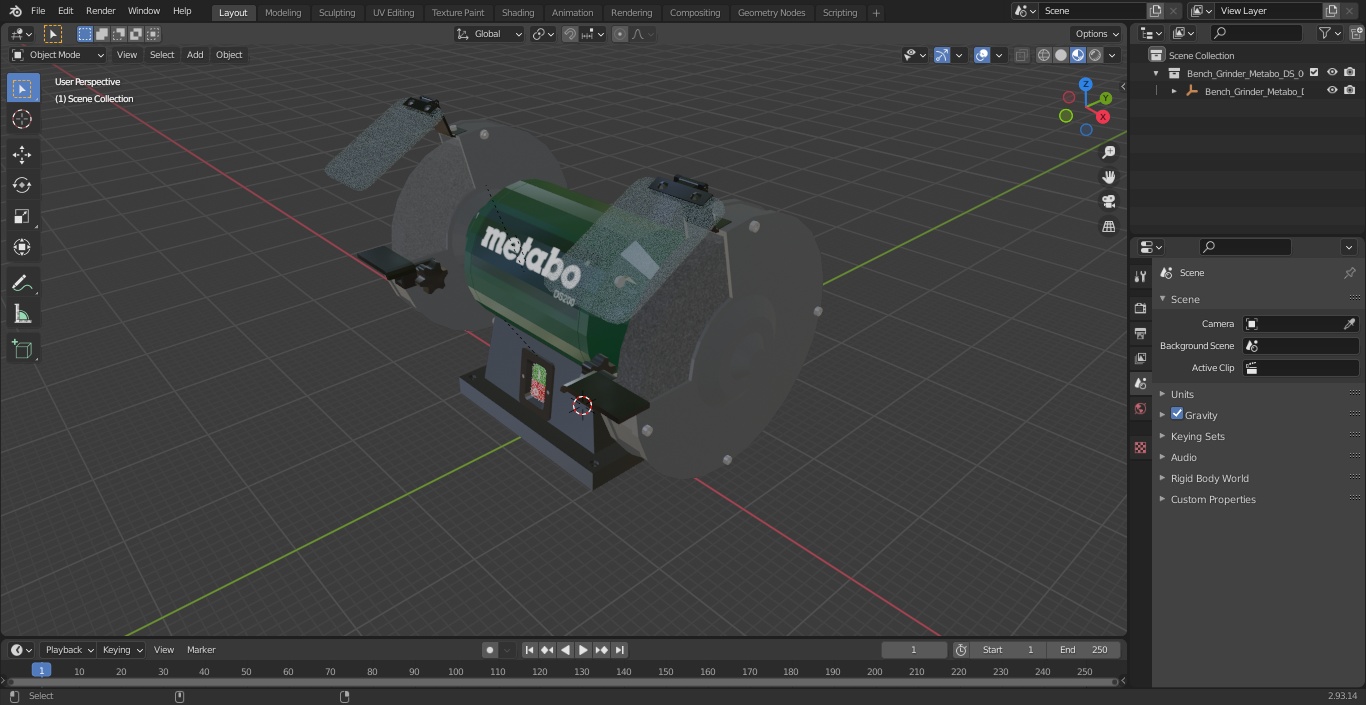This screenshot has height=705, width=1366.
Task: Open the timeline Keying popover
Action: [122, 650]
